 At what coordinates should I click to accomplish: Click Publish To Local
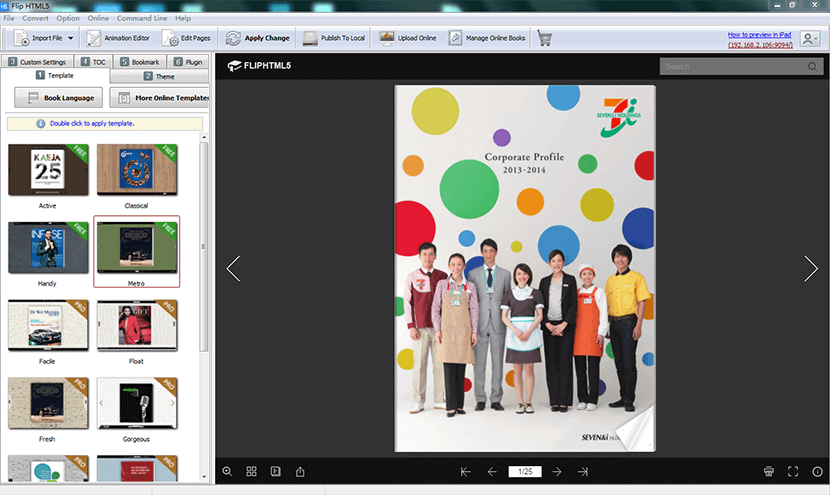(334, 38)
